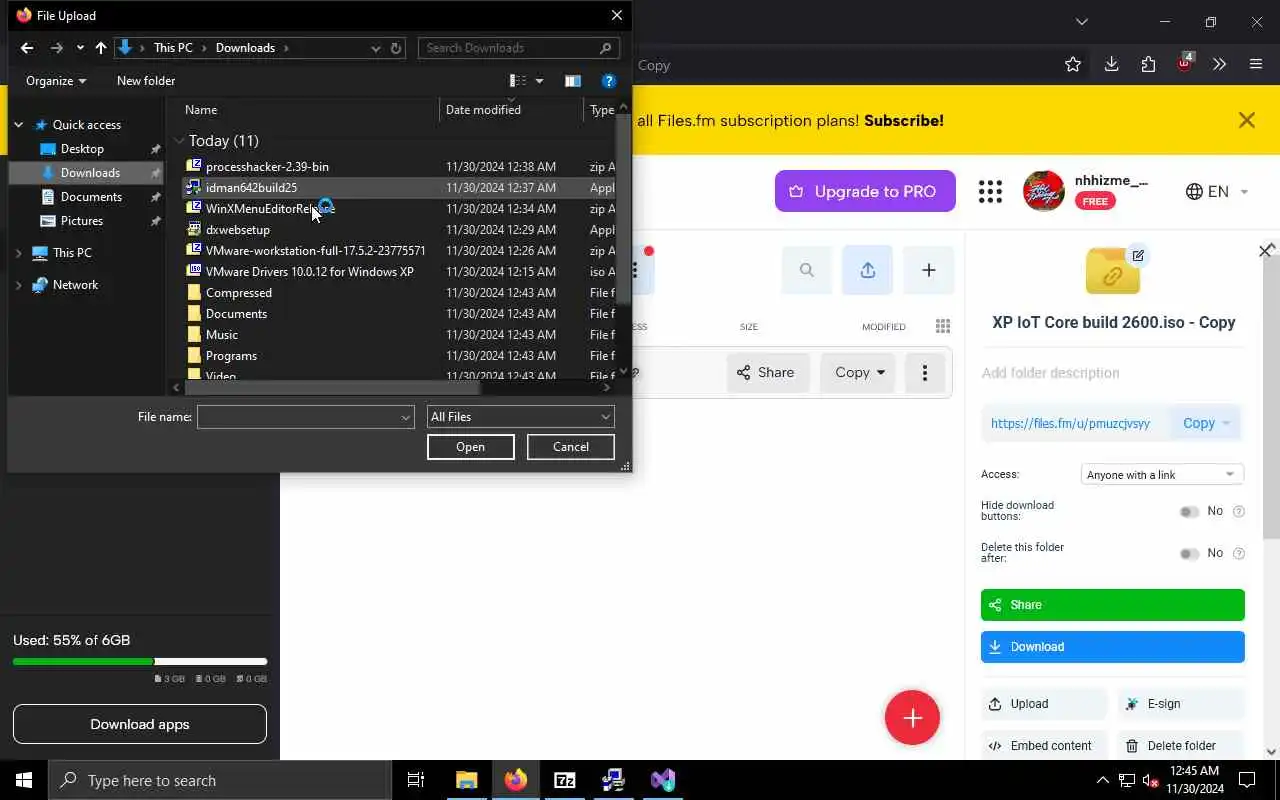Open EN language dropdown
The height and width of the screenshot is (800, 1280).
(x=1217, y=192)
